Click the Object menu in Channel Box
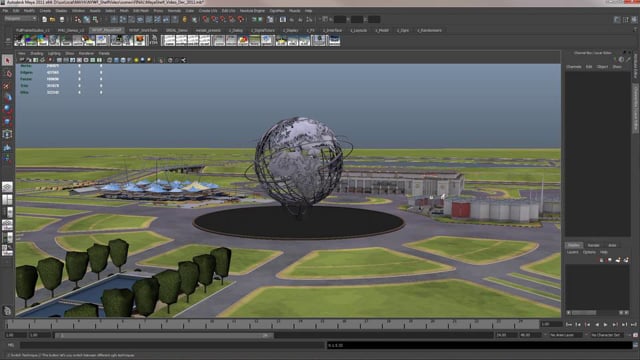Screen dimensions: 640x360 [x=602, y=67]
